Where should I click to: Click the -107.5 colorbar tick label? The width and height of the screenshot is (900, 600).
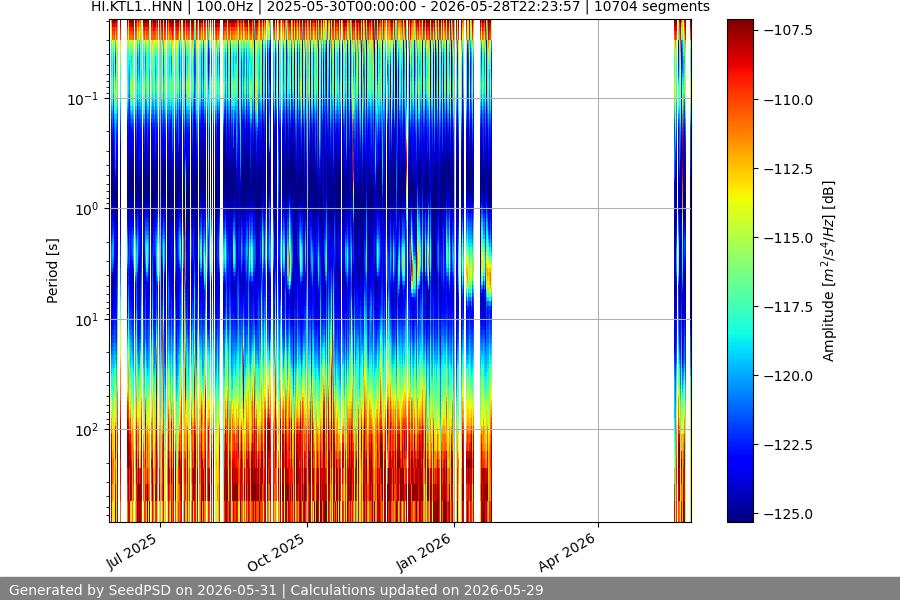click(789, 30)
